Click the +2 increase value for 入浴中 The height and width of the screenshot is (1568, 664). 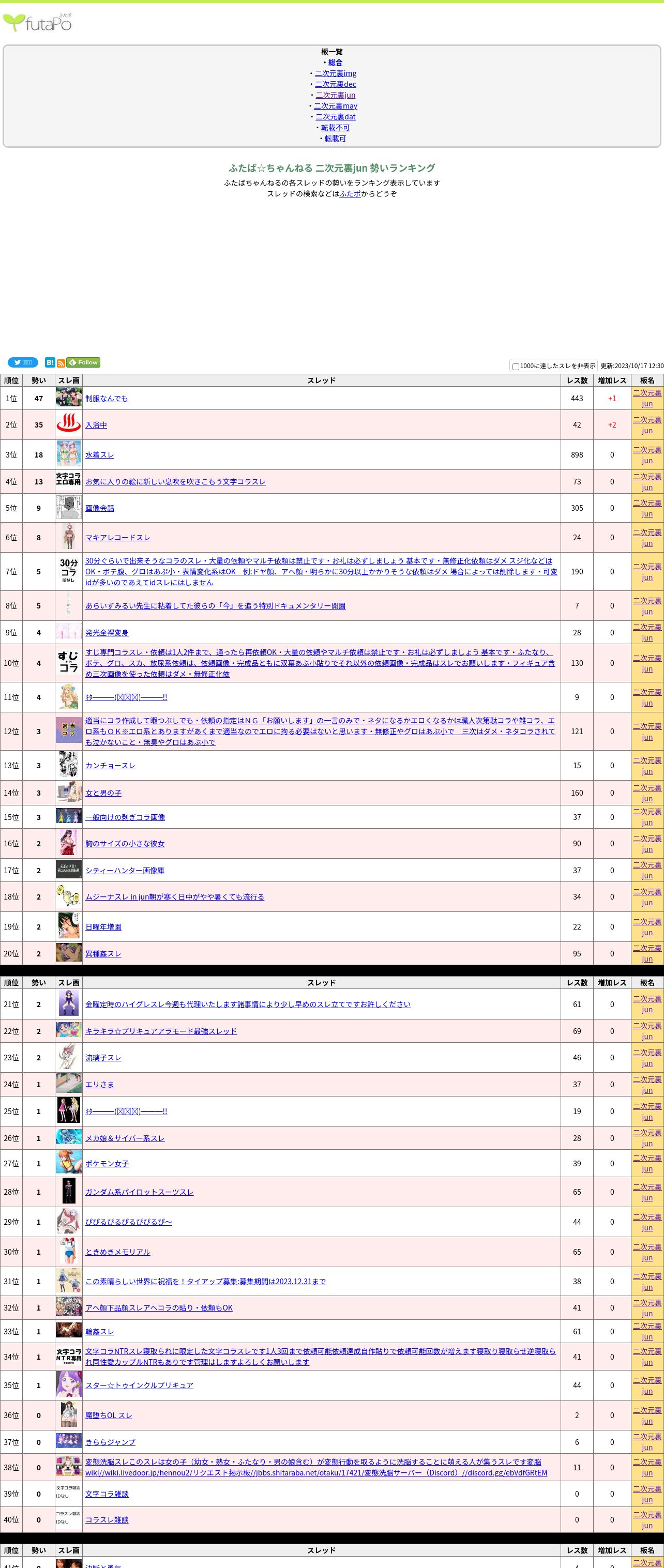tap(612, 425)
